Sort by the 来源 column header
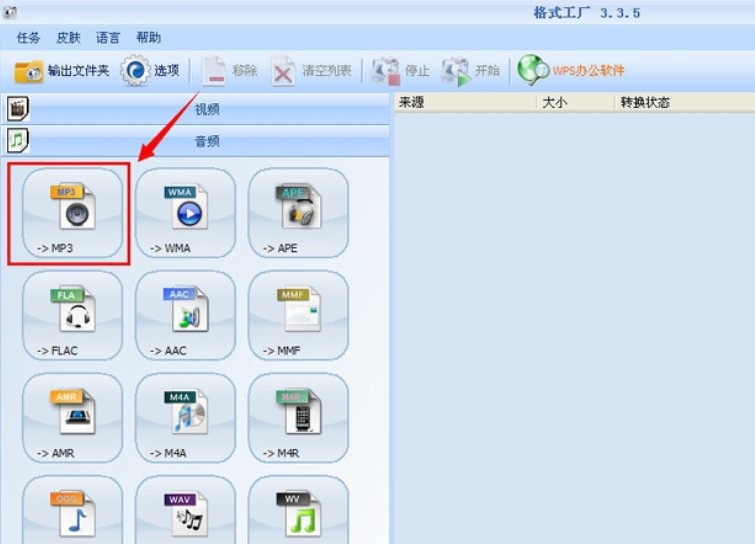 pyautogui.click(x=465, y=103)
